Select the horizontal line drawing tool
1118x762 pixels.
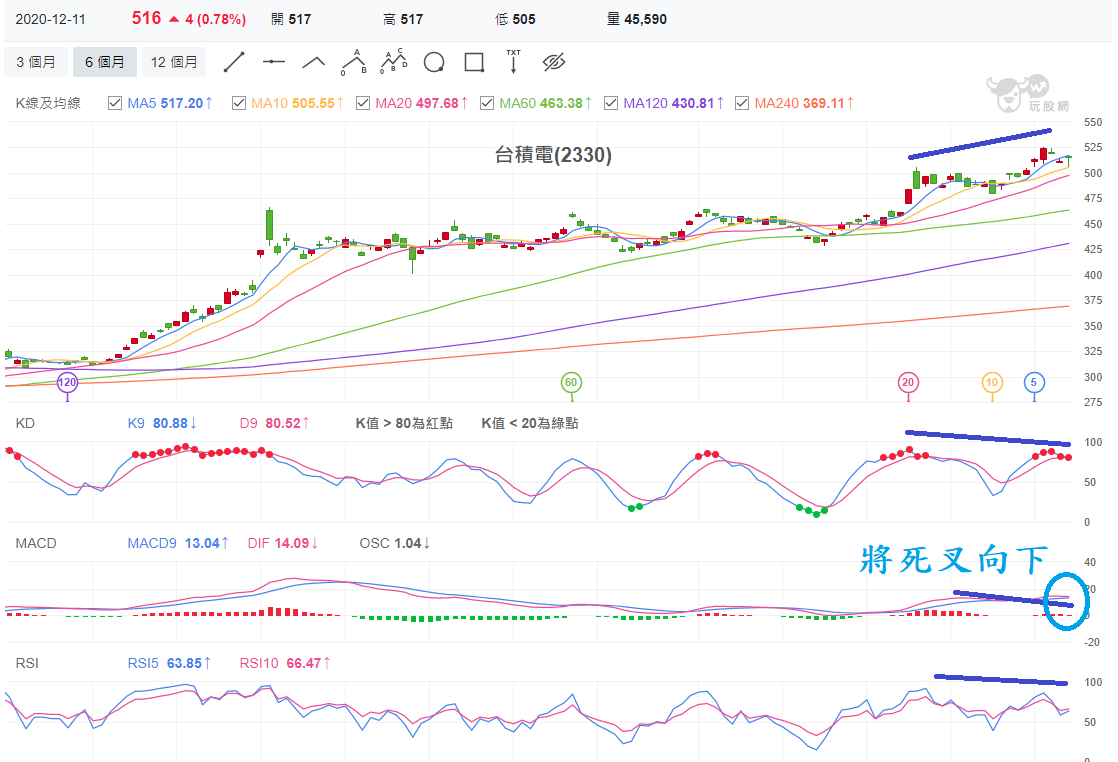[274, 62]
